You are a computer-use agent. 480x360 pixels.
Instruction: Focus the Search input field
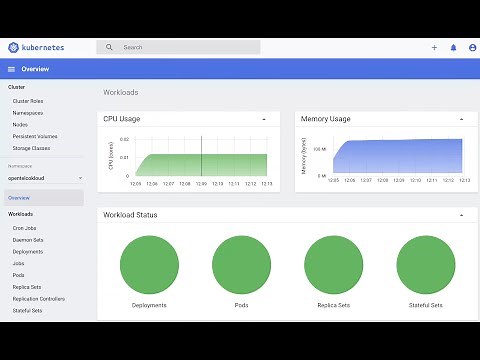[178, 47]
